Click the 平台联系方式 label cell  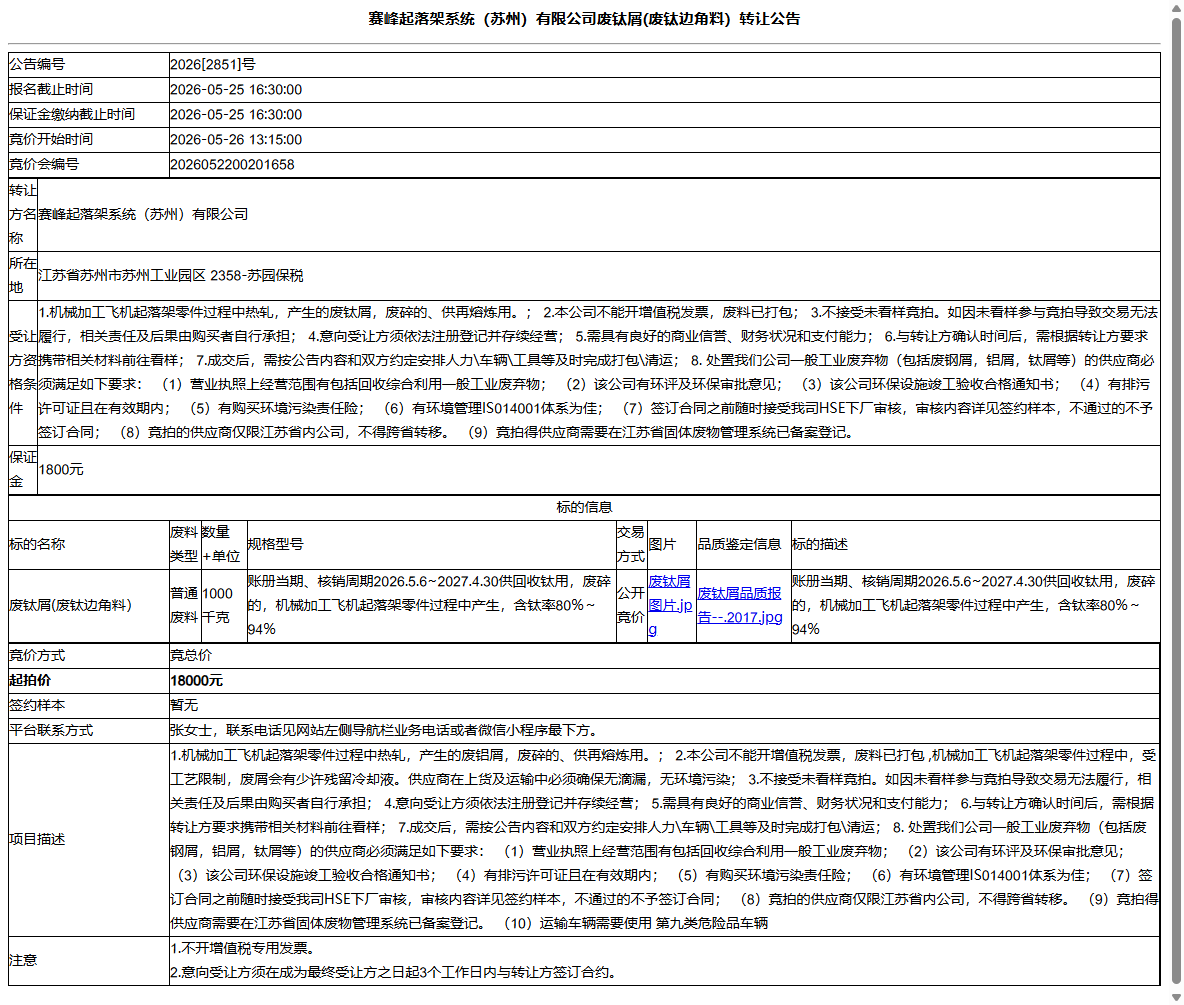tap(88, 730)
